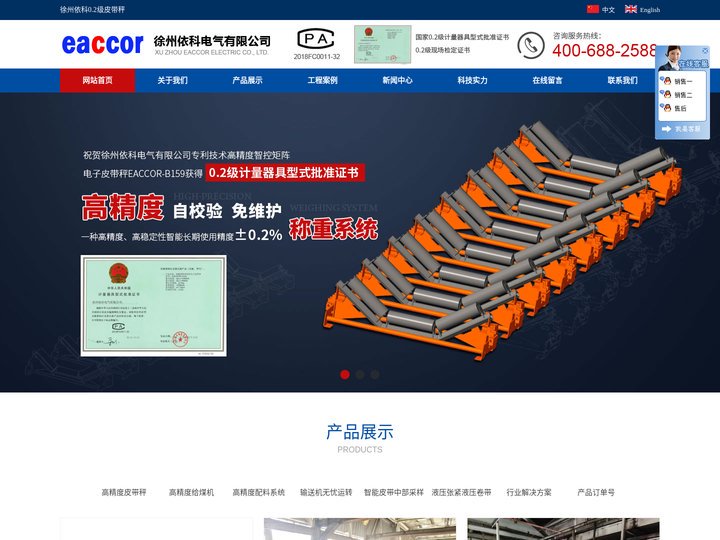Viewport: 720px width, 540px height.
Task: Select 高精度给煤机 product category
Action: click(191, 492)
